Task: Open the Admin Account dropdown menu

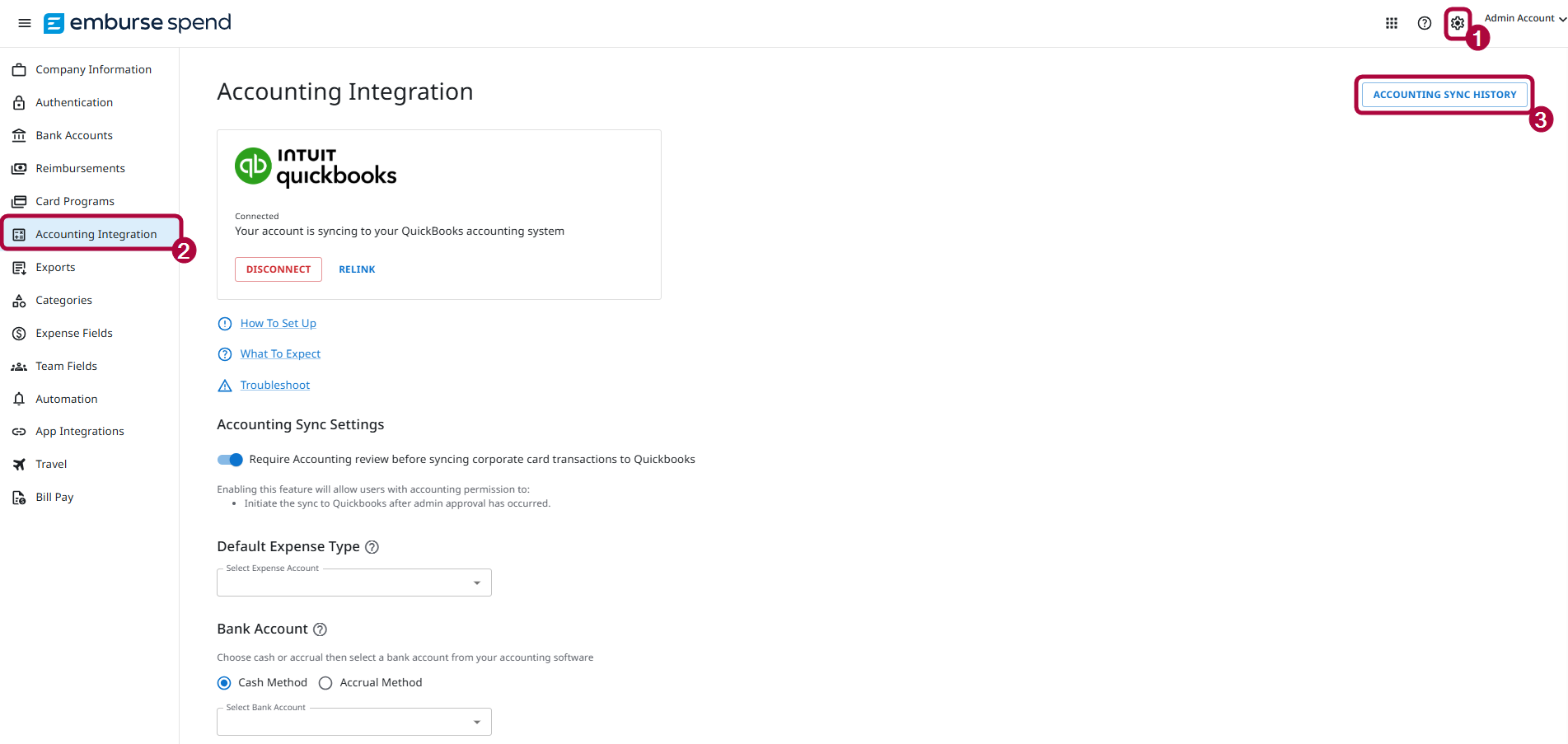Action: pyautogui.click(x=1525, y=18)
